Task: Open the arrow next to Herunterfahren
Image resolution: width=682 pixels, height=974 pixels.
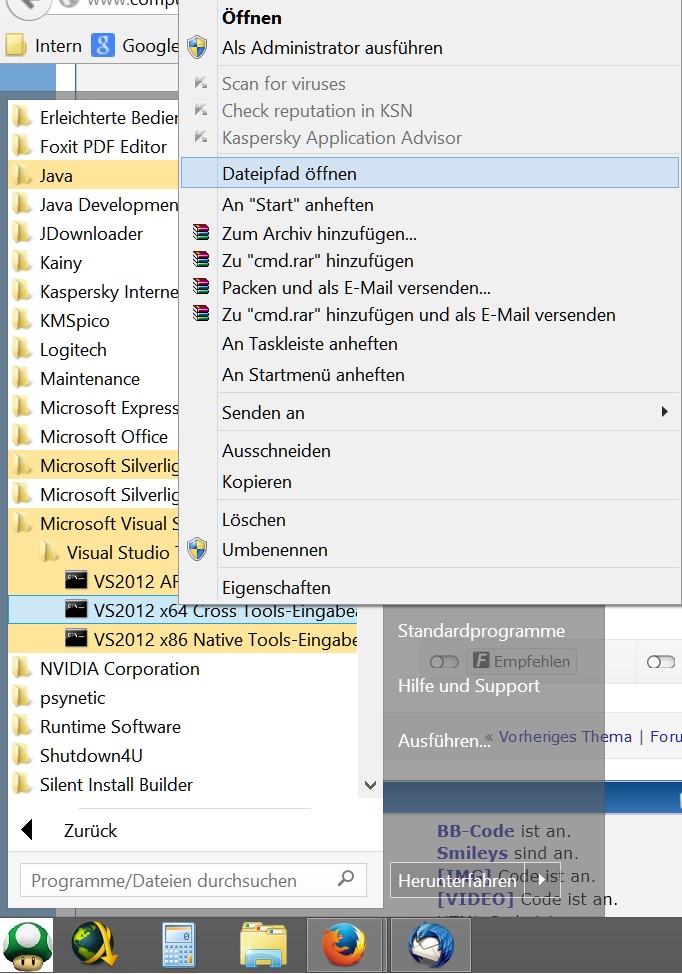Action: pos(542,880)
